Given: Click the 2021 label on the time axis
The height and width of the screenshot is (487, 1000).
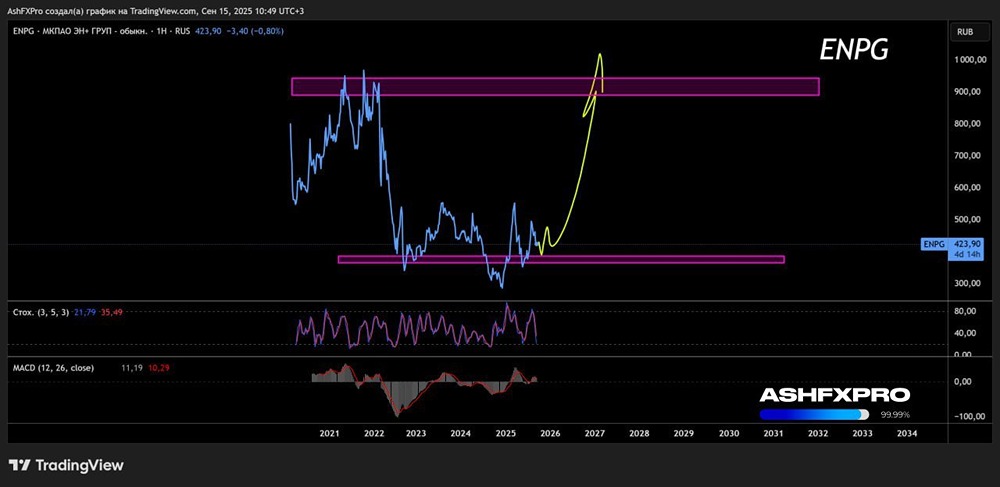Looking at the screenshot, I should (328, 433).
